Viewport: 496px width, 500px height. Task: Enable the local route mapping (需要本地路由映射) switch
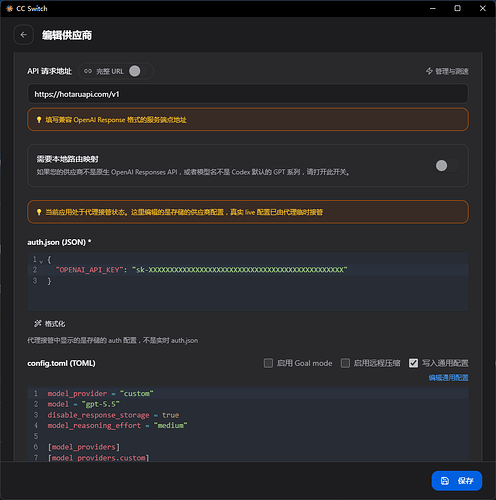[446, 166]
